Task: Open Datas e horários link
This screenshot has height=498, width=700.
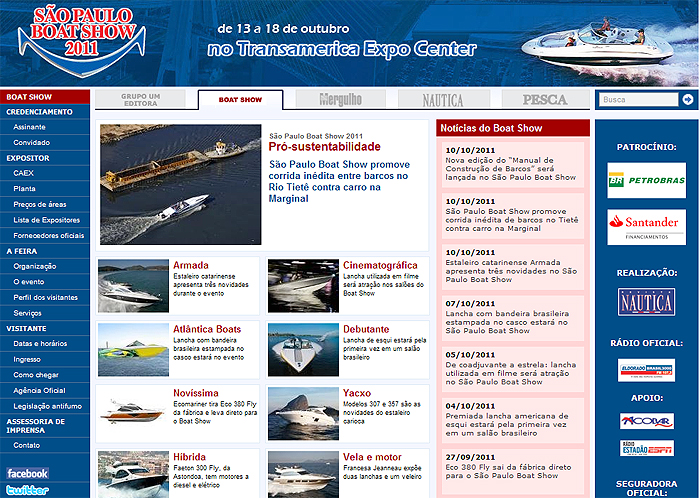Action: pyautogui.click(x=40, y=343)
